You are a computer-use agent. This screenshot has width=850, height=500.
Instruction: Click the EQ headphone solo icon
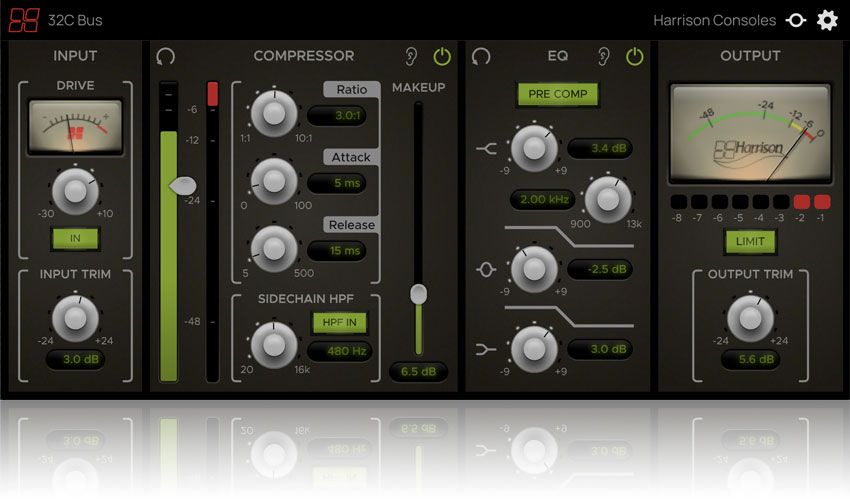(481, 56)
